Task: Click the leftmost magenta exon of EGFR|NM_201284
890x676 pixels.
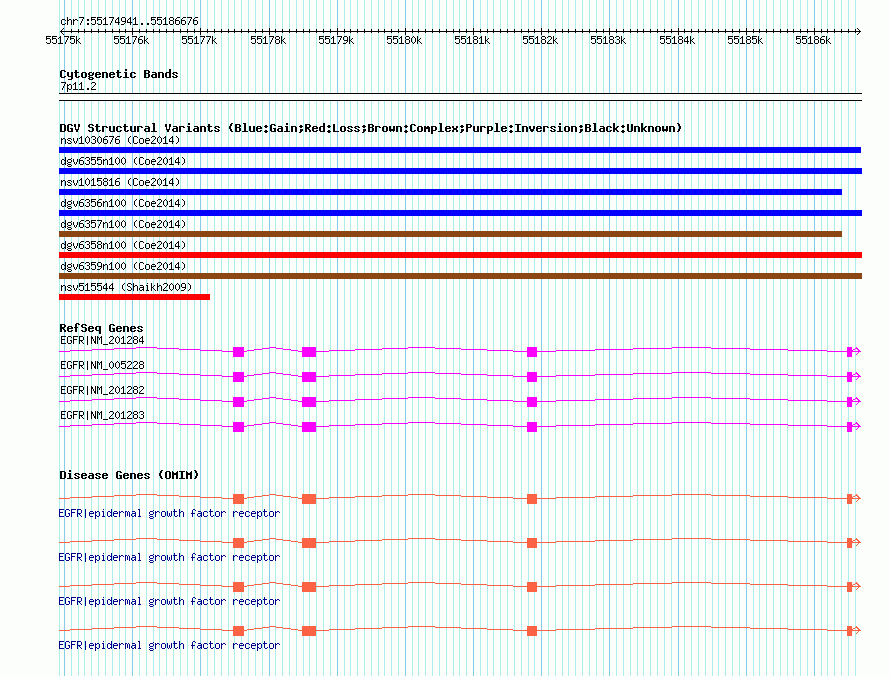Action: click(238, 352)
